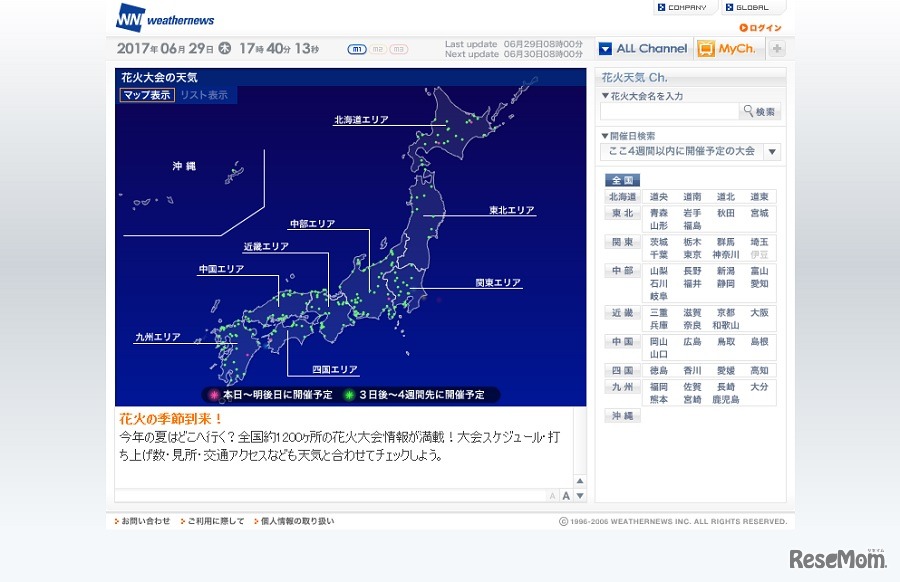Click the magnifier 検索 search icon

tap(750, 111)
